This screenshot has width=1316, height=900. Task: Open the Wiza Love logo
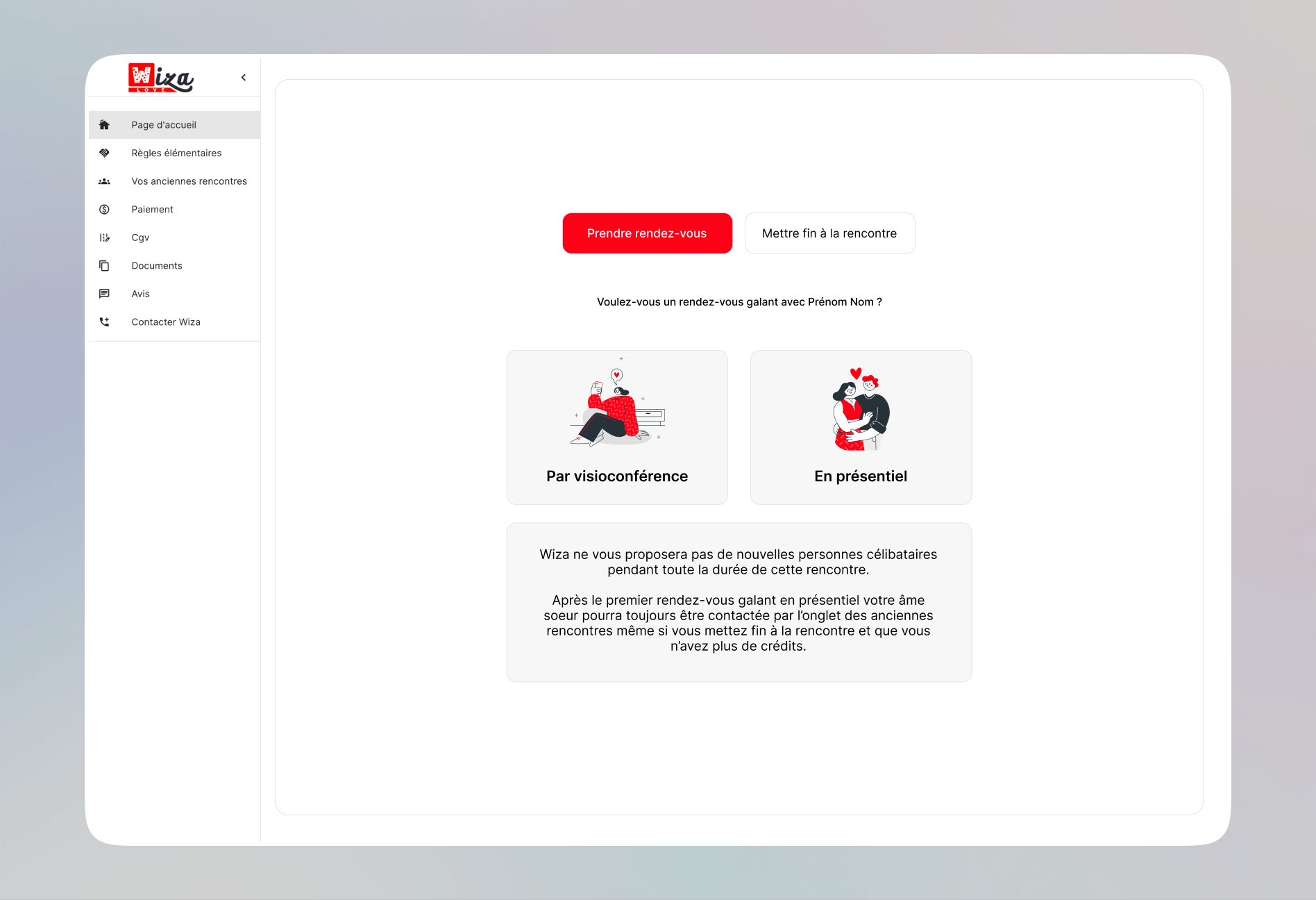coord(161,78)
